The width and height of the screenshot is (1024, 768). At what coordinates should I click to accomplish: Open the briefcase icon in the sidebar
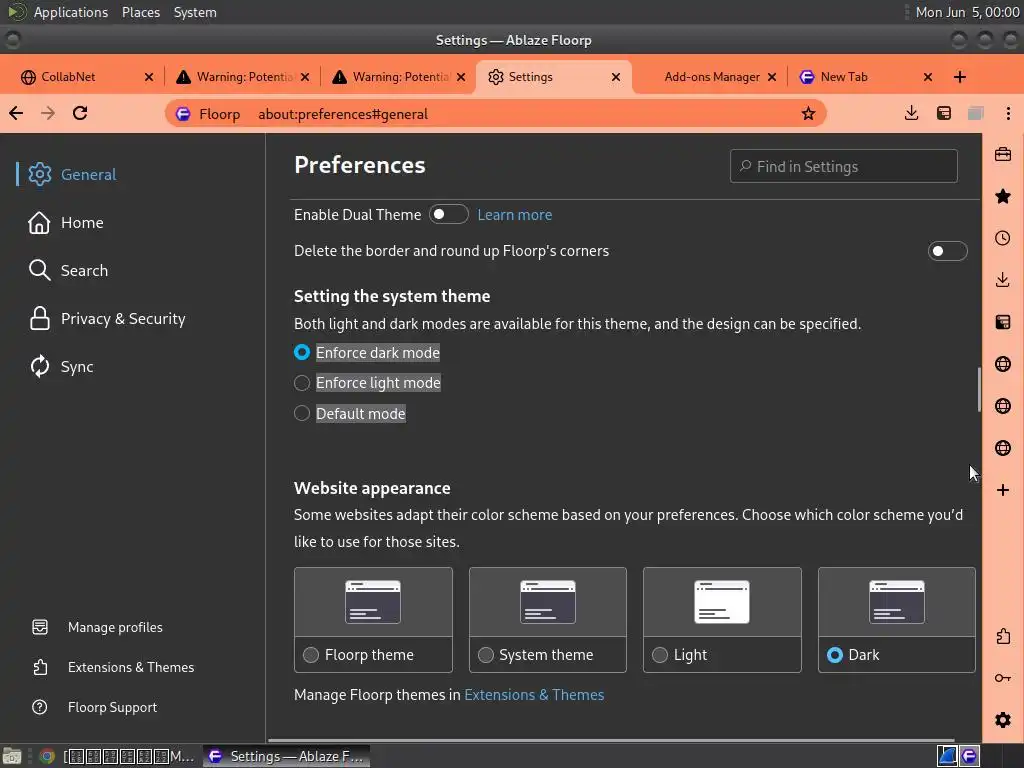(x=1003, y=155)
